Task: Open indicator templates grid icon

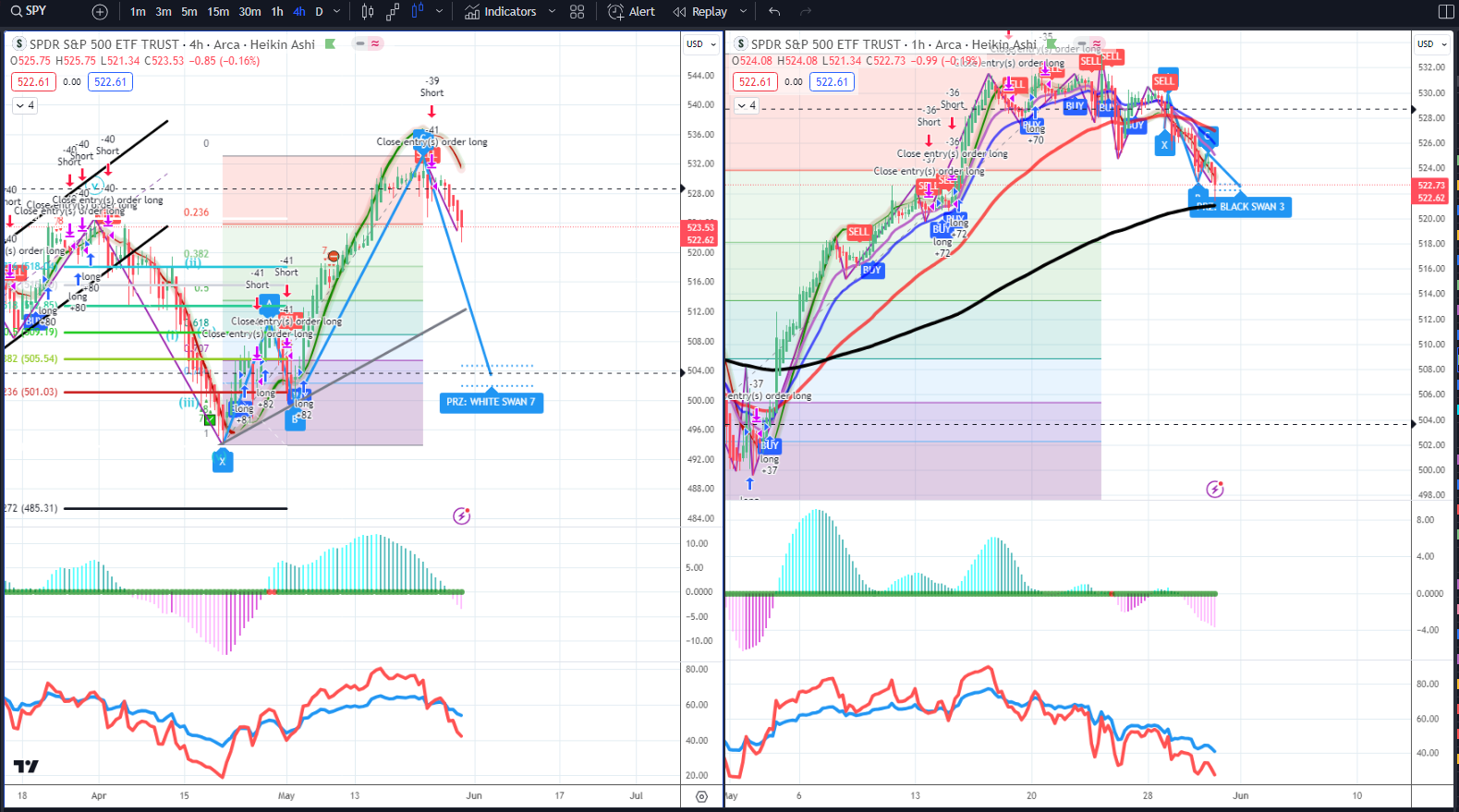Action: [578, 12]
